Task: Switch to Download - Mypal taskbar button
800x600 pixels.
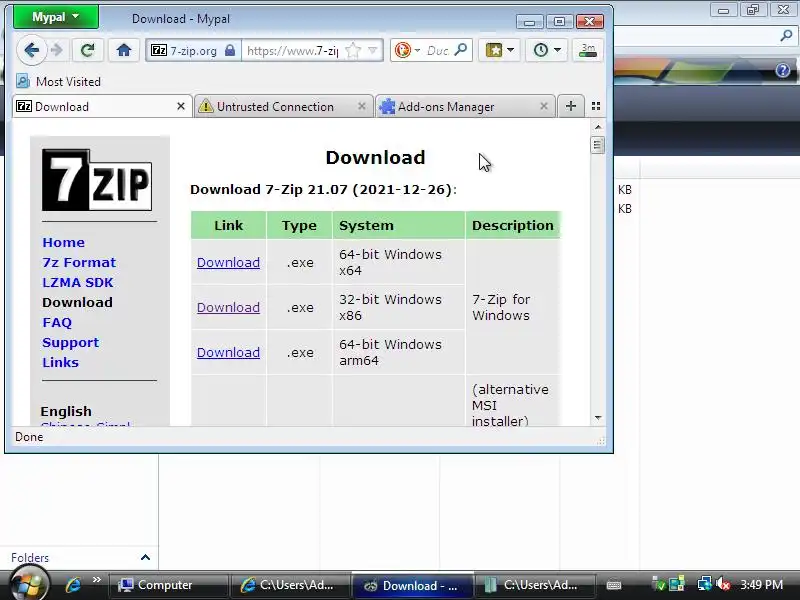Action: 412,585
